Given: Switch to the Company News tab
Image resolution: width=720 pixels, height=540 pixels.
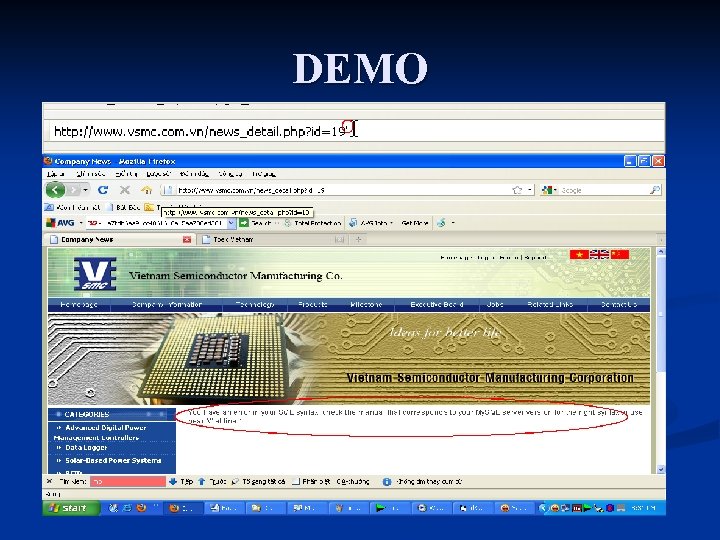Looking at the screenshot, I should point(120,239).
